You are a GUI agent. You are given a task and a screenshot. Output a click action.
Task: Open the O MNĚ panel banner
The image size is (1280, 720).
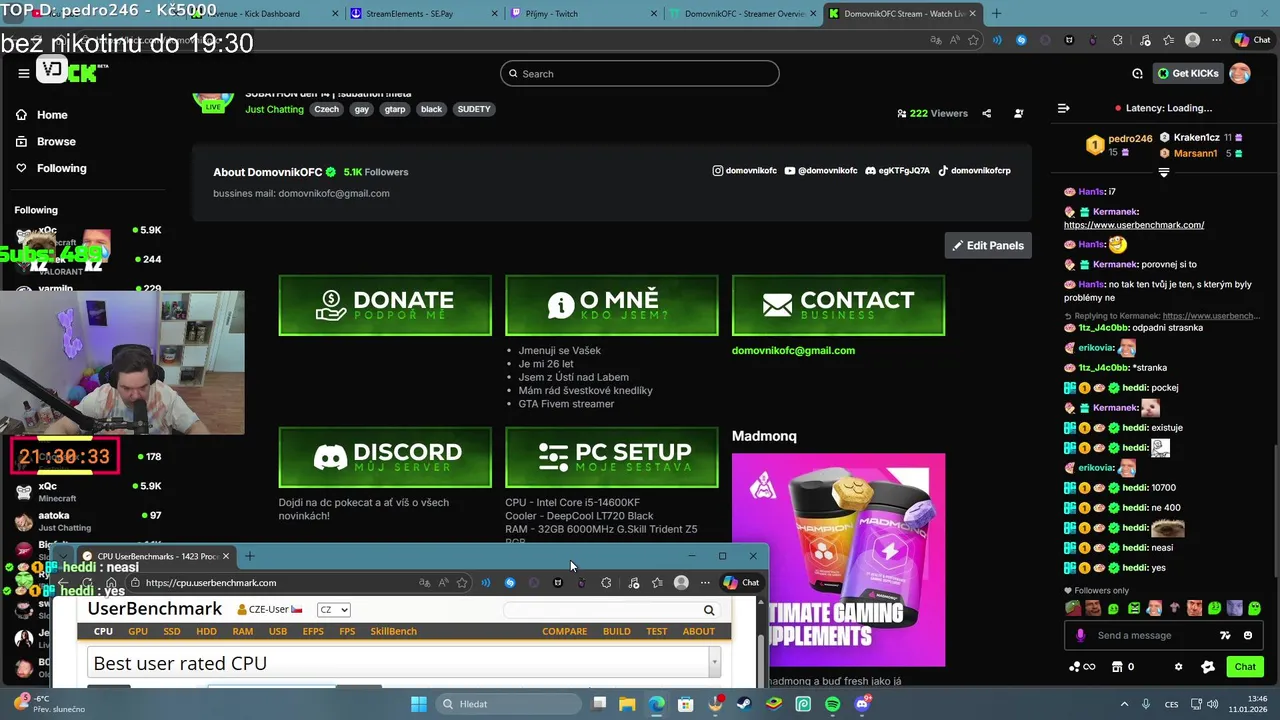pyautogui.click(x=612, y=305)
